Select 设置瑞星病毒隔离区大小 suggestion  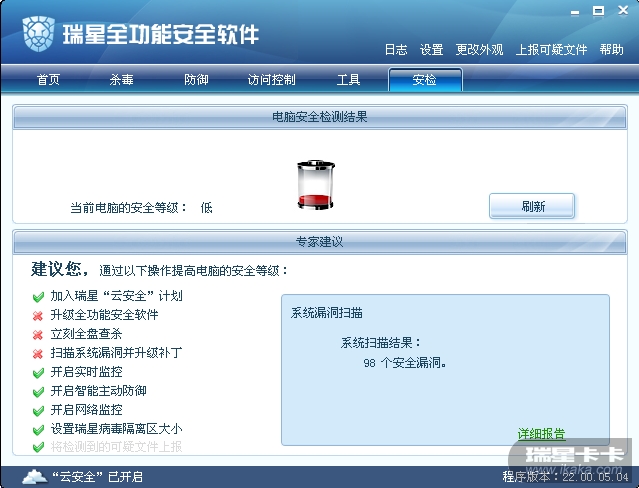[117, 429]
